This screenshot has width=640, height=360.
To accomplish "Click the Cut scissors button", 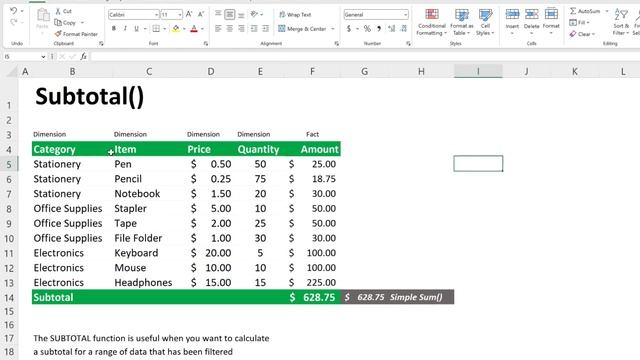I will tap(63, 11).
